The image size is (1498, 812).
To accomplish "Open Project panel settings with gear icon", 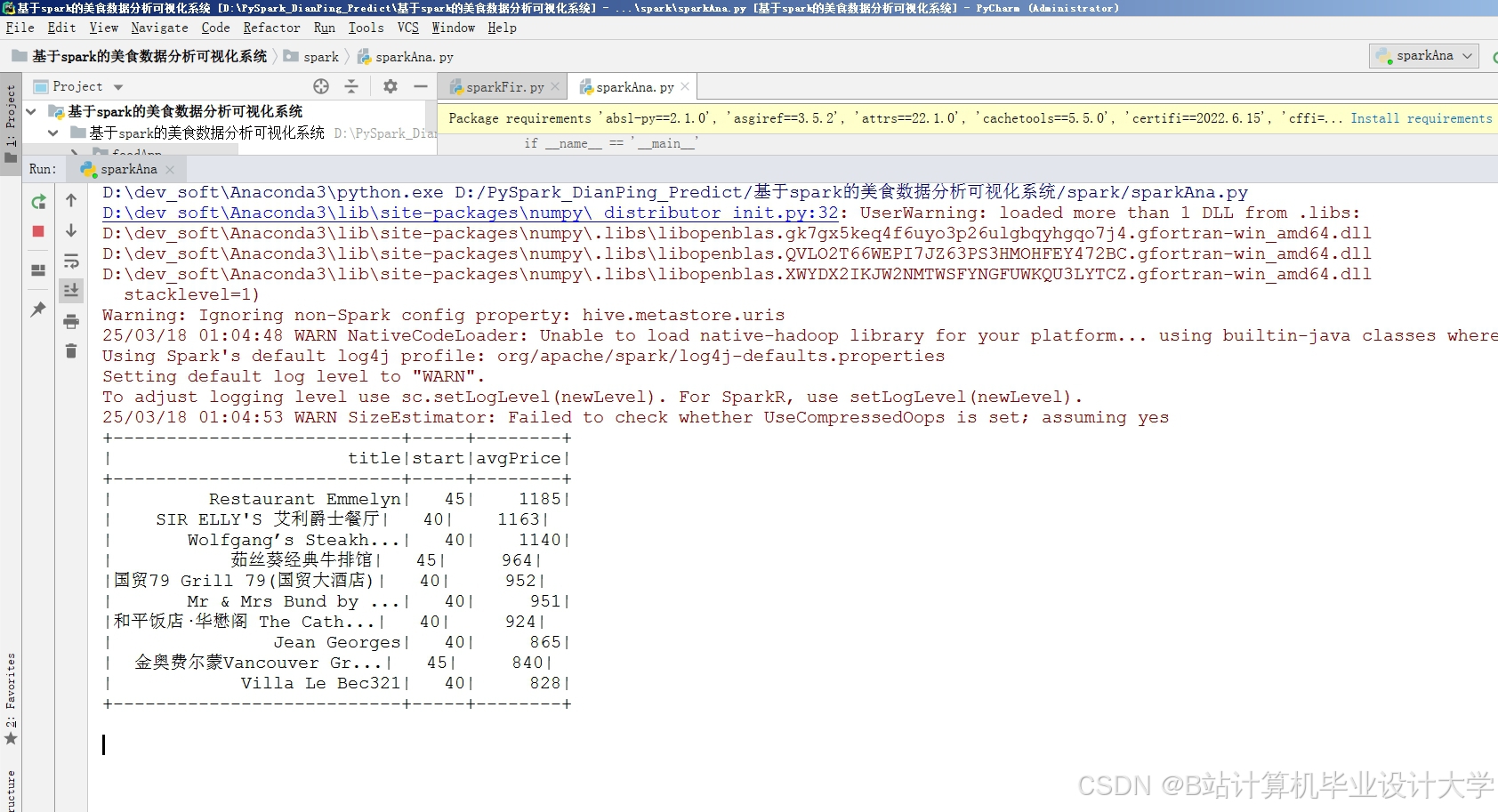I will pyautogui.click(x=389, y=86).
